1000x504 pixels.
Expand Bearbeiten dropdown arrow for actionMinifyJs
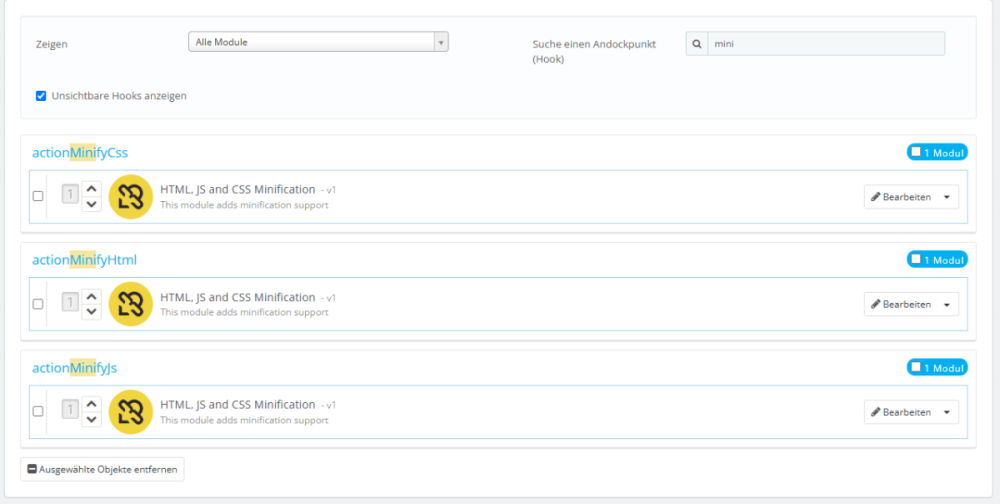[x=947, y=412]
